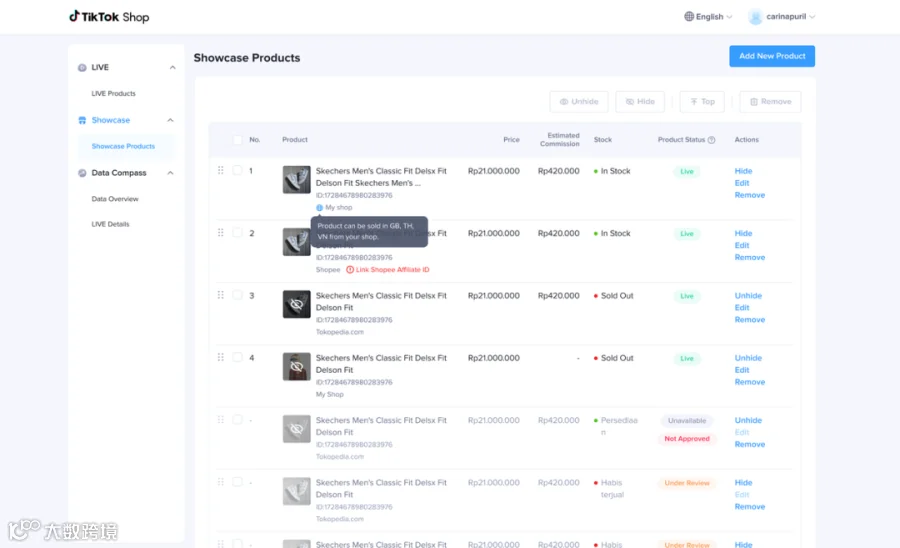
Task: Tick checkbox for product number 3
Action: (237, 295)
